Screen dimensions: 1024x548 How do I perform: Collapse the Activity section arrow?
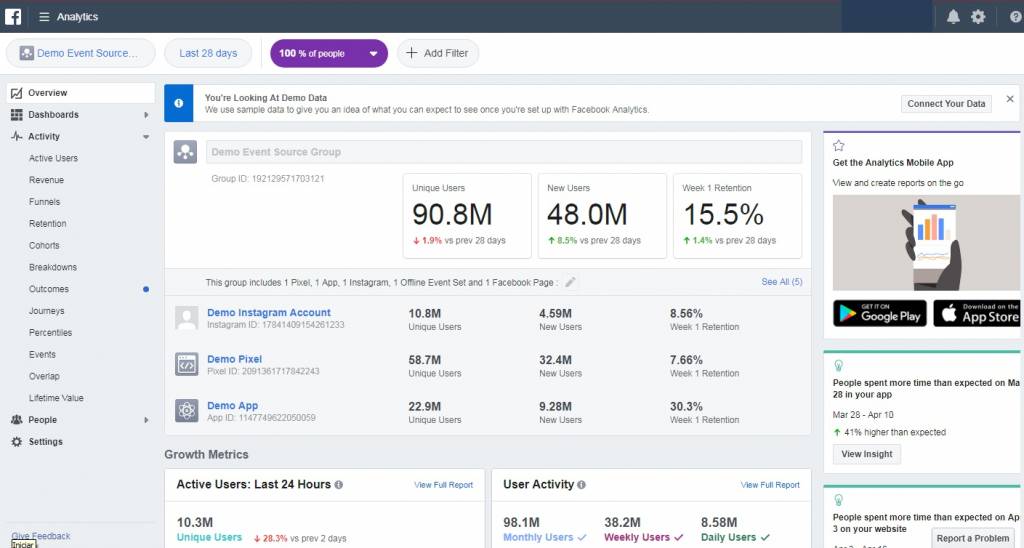146,137
